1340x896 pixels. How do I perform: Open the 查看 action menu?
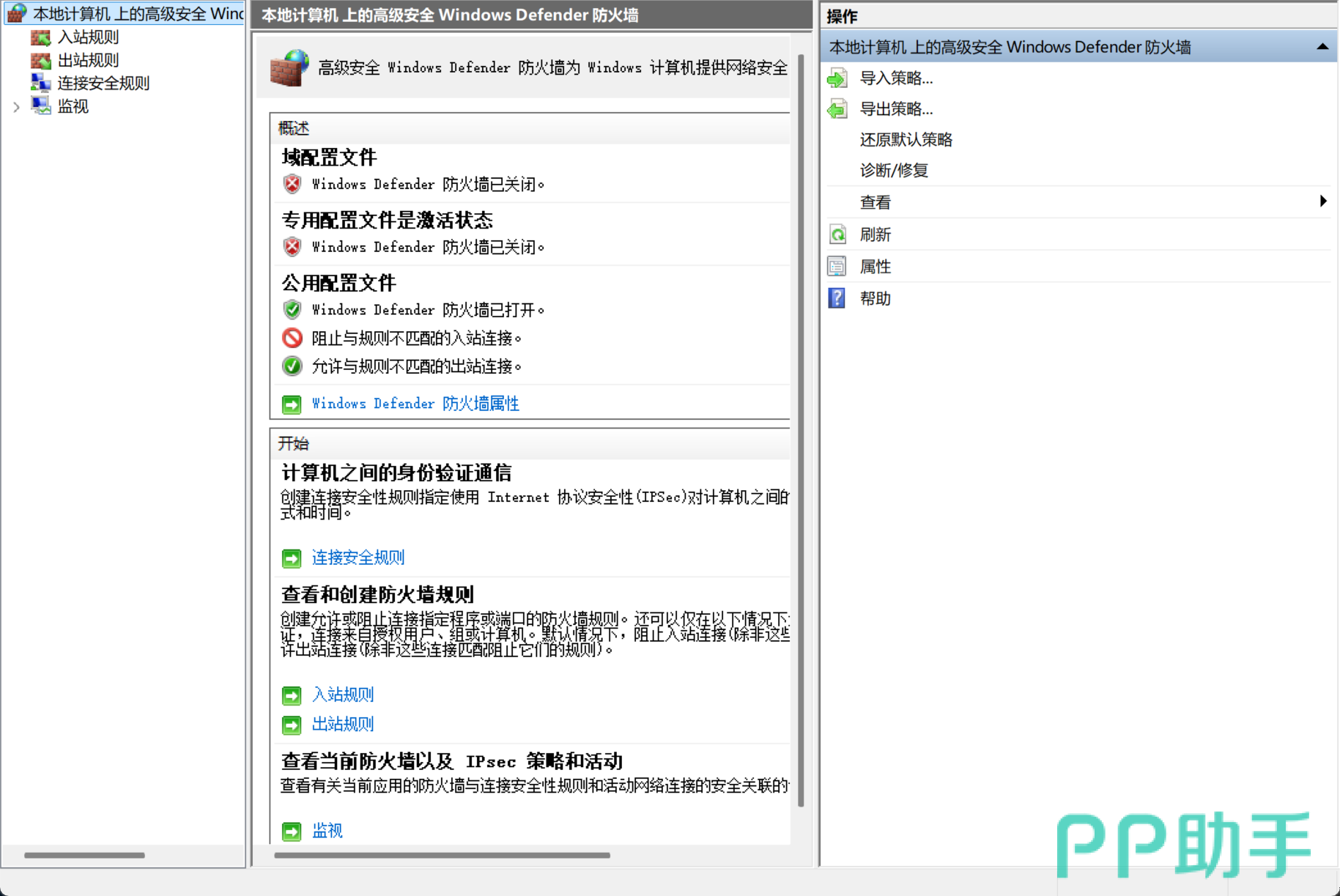876,202
